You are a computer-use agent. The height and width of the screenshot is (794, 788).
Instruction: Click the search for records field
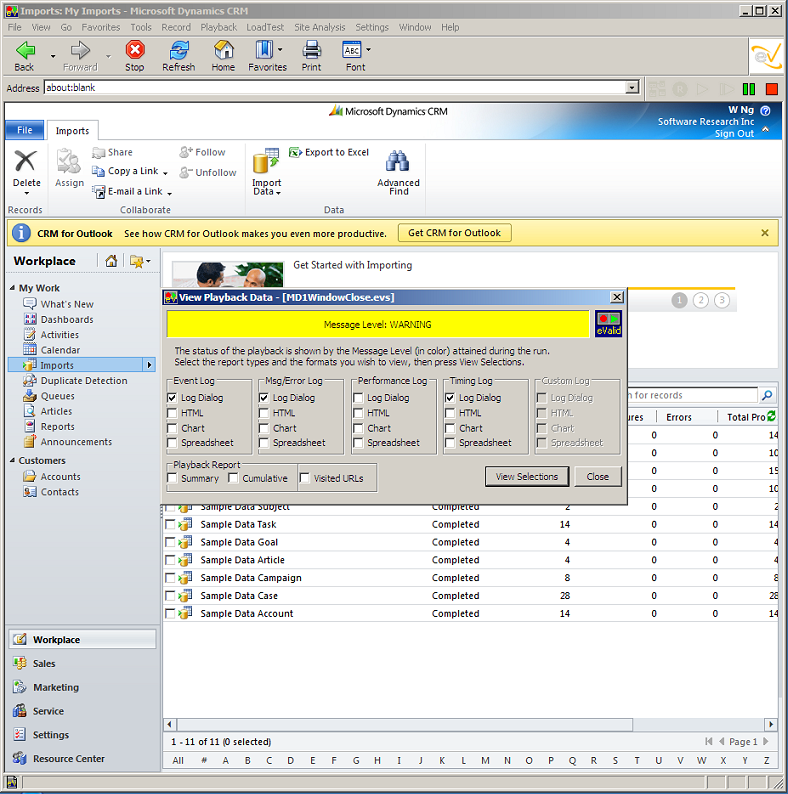[x=692, y=395]
